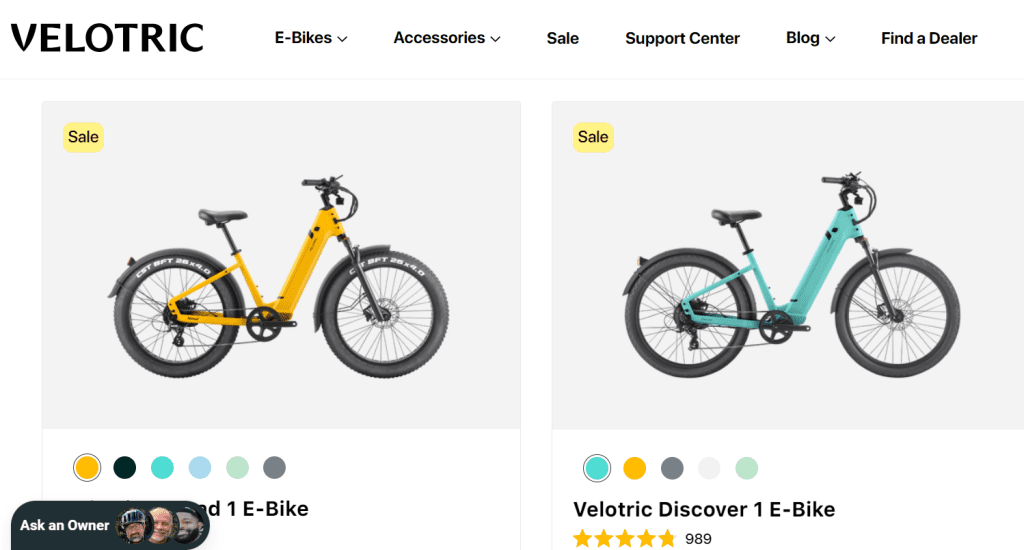Select the yellow color on the left bike
The height and width of the screenshot is (550, 1024).
[87, 467]
